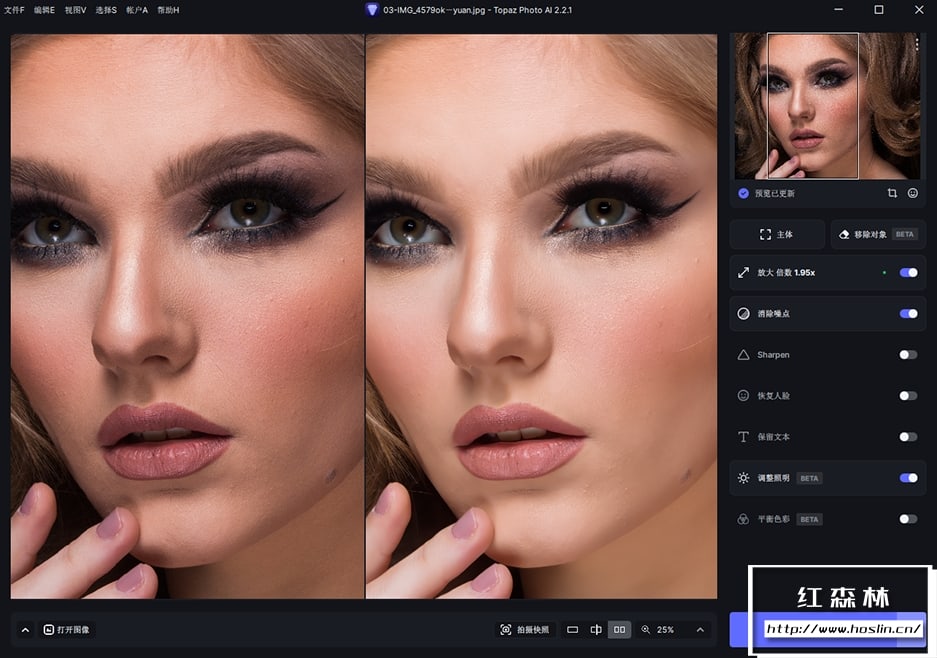Screen dimensions: 937x658
Task: Click the 消除噪点 label text
Action: (x=773, y=314)
